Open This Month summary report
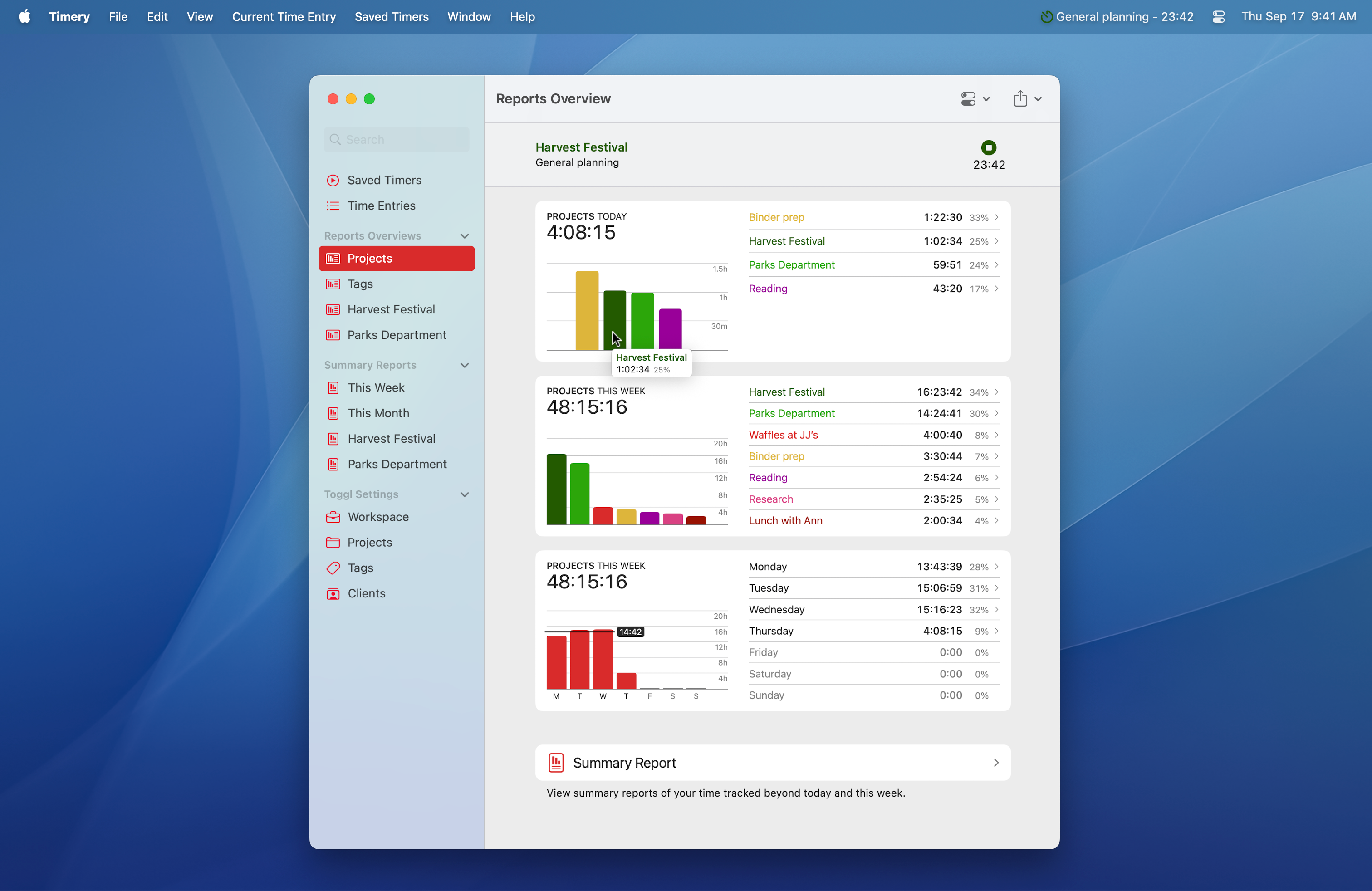The width and height of the screenshot is (1372, 891). tap(396, 413)
